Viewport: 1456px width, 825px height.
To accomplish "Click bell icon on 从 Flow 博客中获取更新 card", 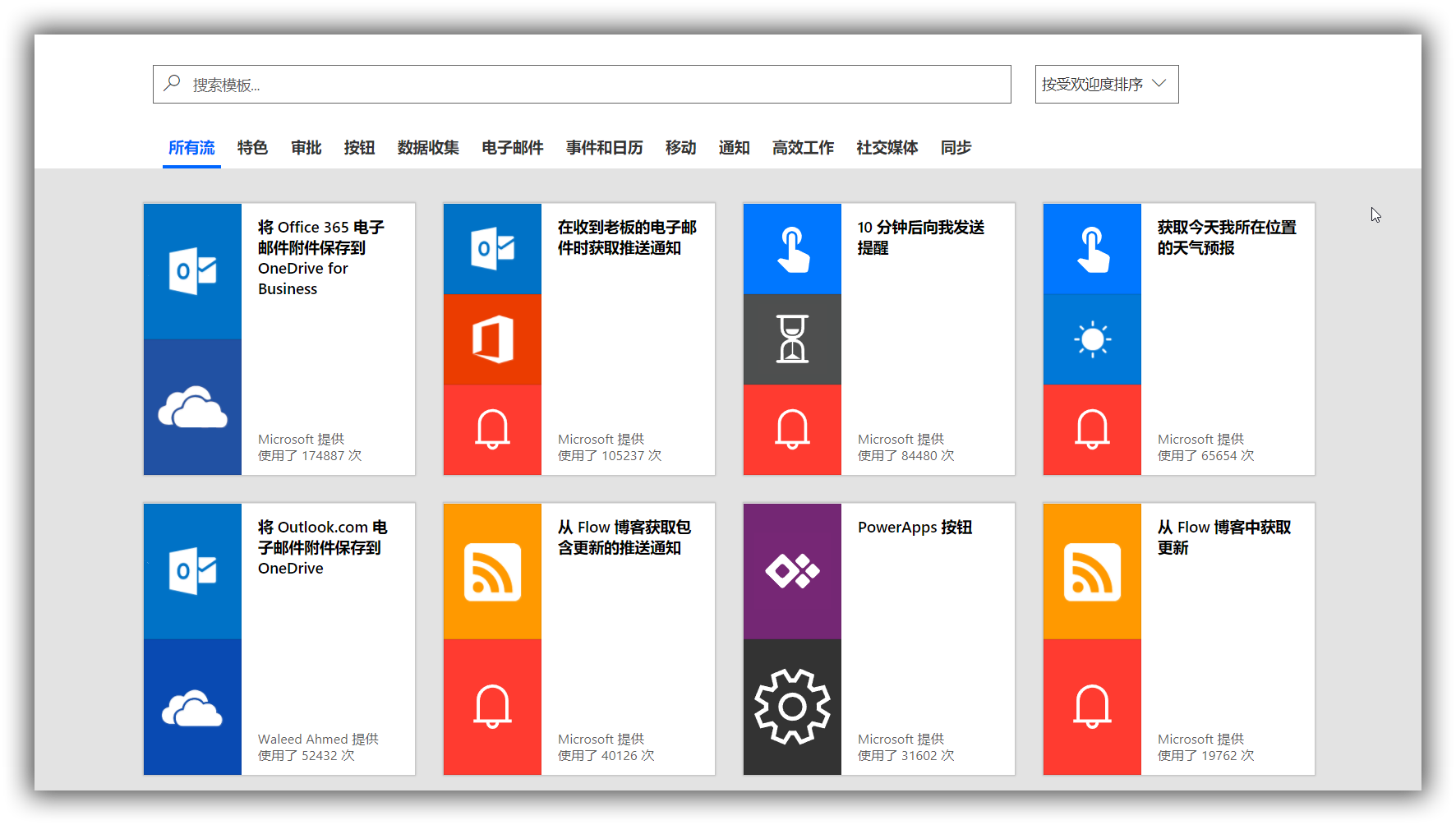I will [1092, 707].
